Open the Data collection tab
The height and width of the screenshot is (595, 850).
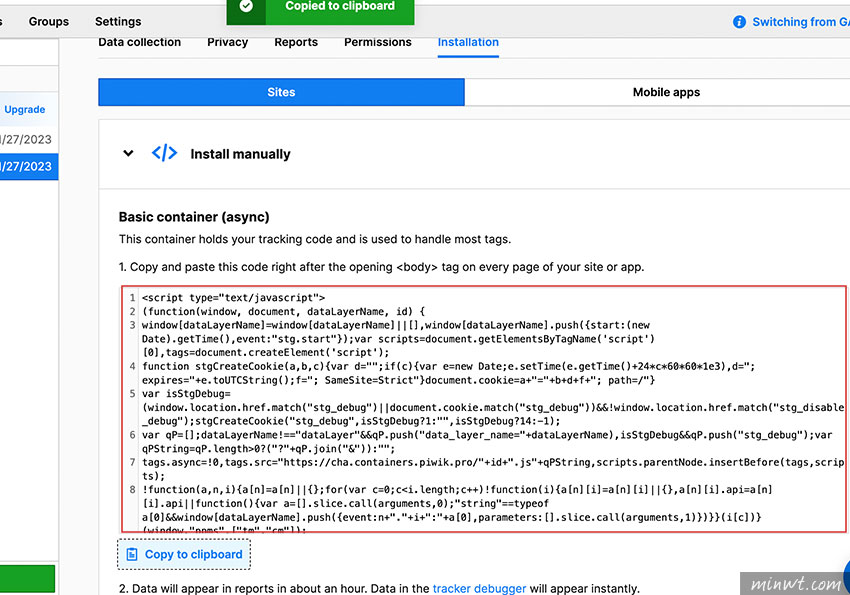coord(140,42)
